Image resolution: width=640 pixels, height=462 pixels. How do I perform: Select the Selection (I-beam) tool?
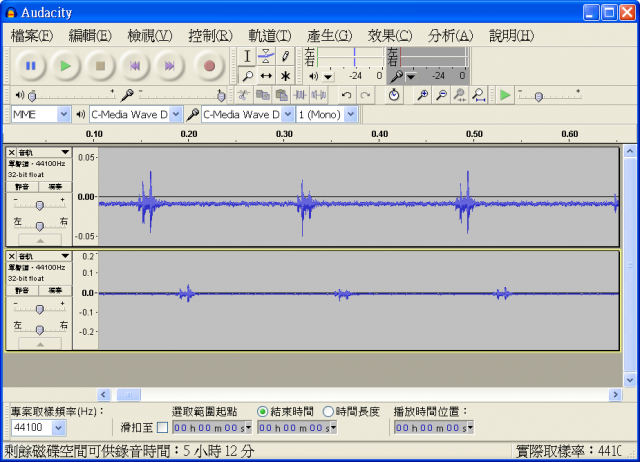tap(247, 56)
